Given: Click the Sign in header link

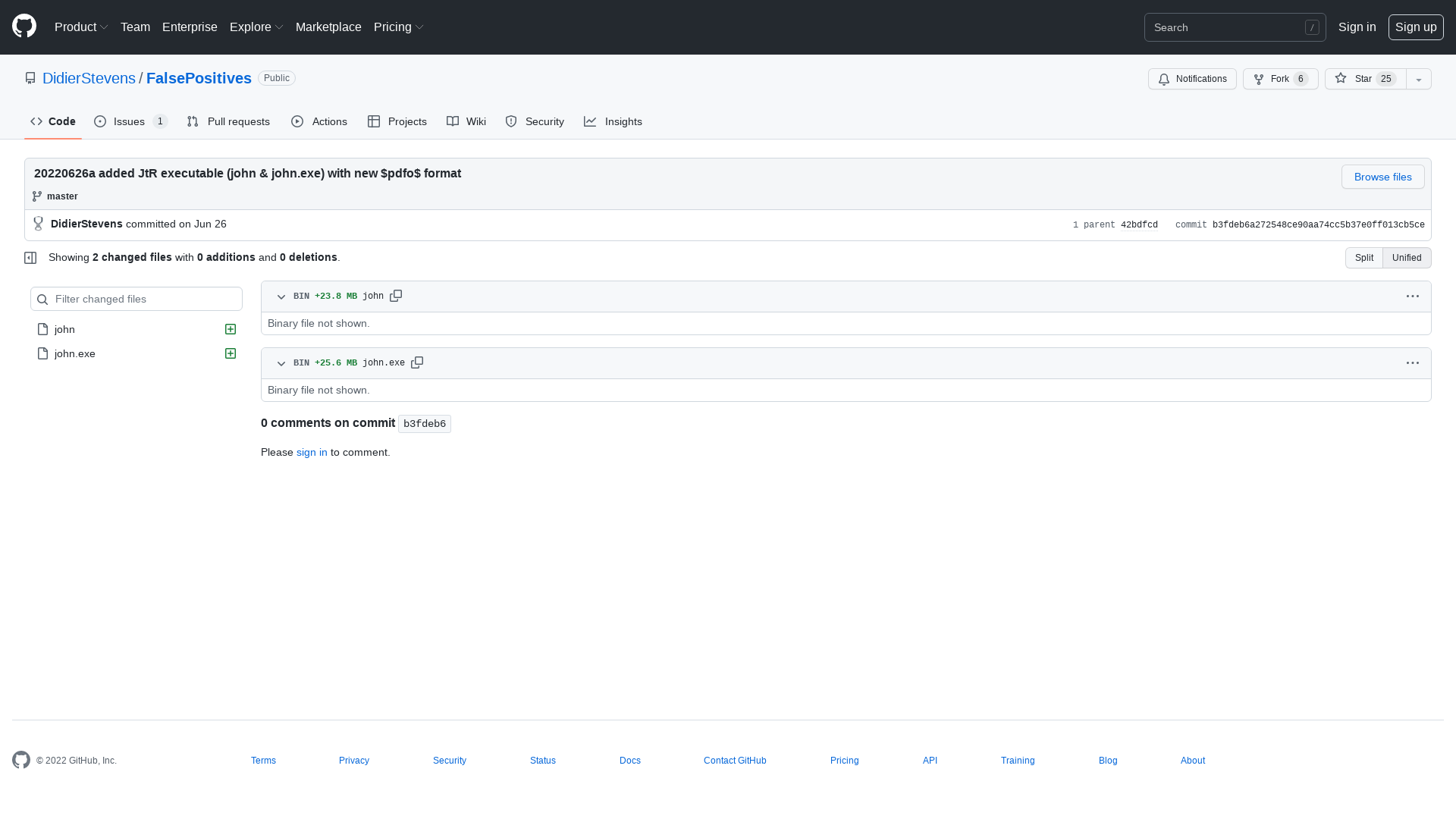Looking at the screenshot, I should pyautogui.click(x=1357, y=27).
